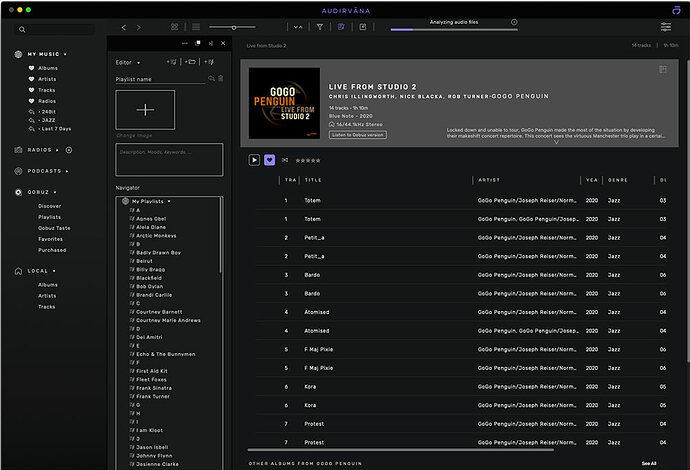
Task: Go back with the left navigation arrow
Action: 124,27
